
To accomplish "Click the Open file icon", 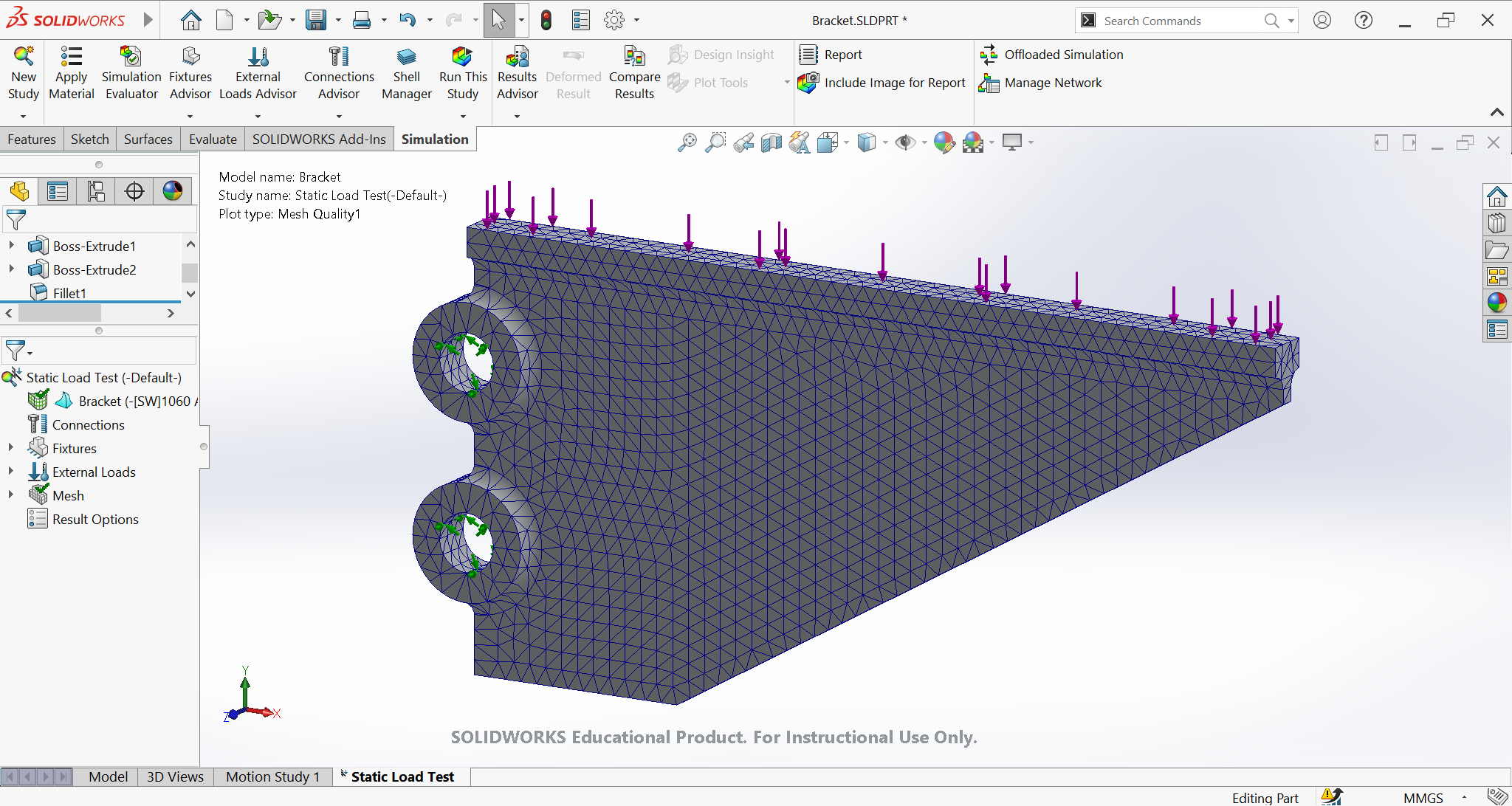I will [269, 20].
